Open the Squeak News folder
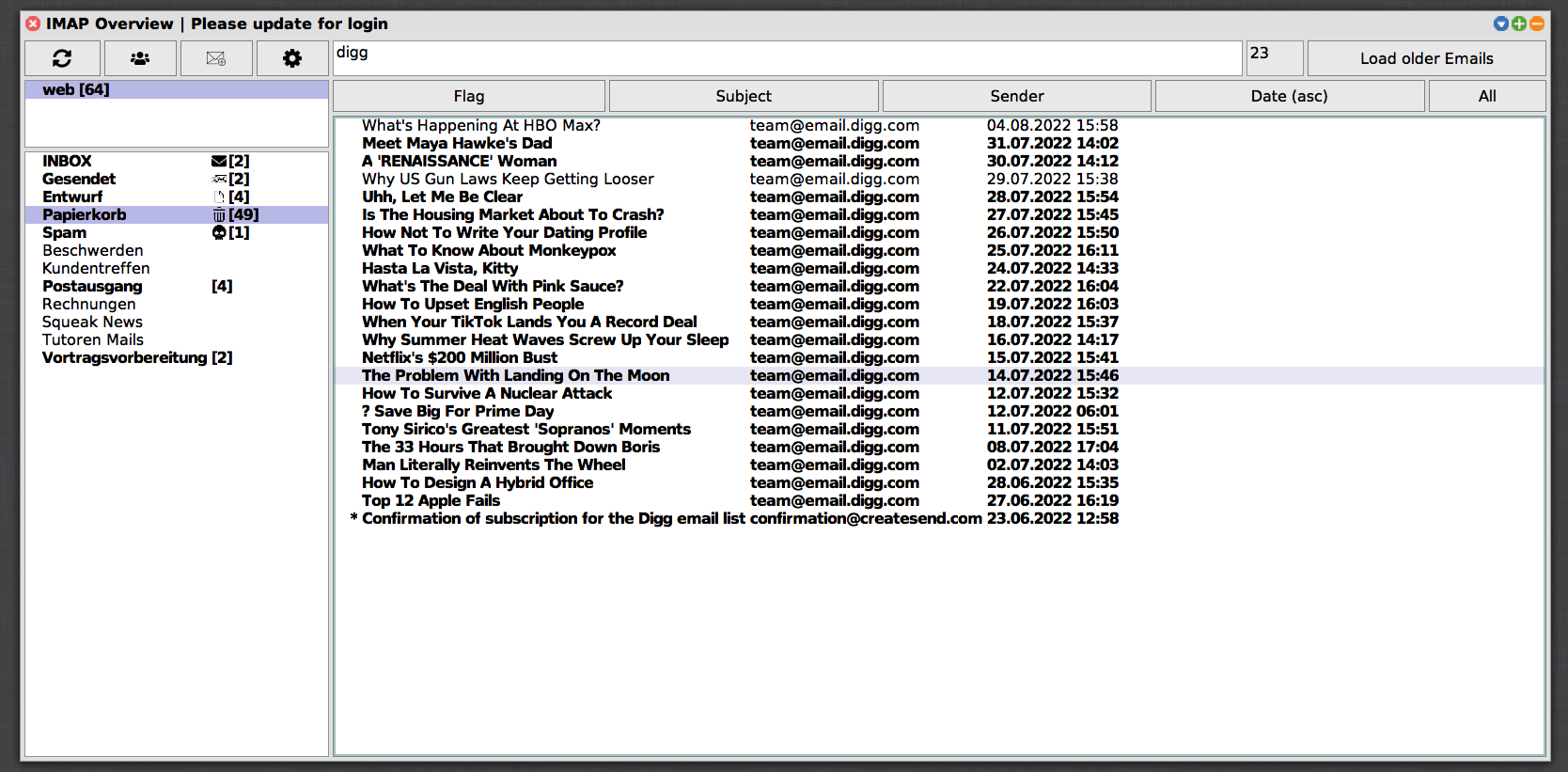Image resolution: width=1568 pixels, height=772 pixels. 177,323
